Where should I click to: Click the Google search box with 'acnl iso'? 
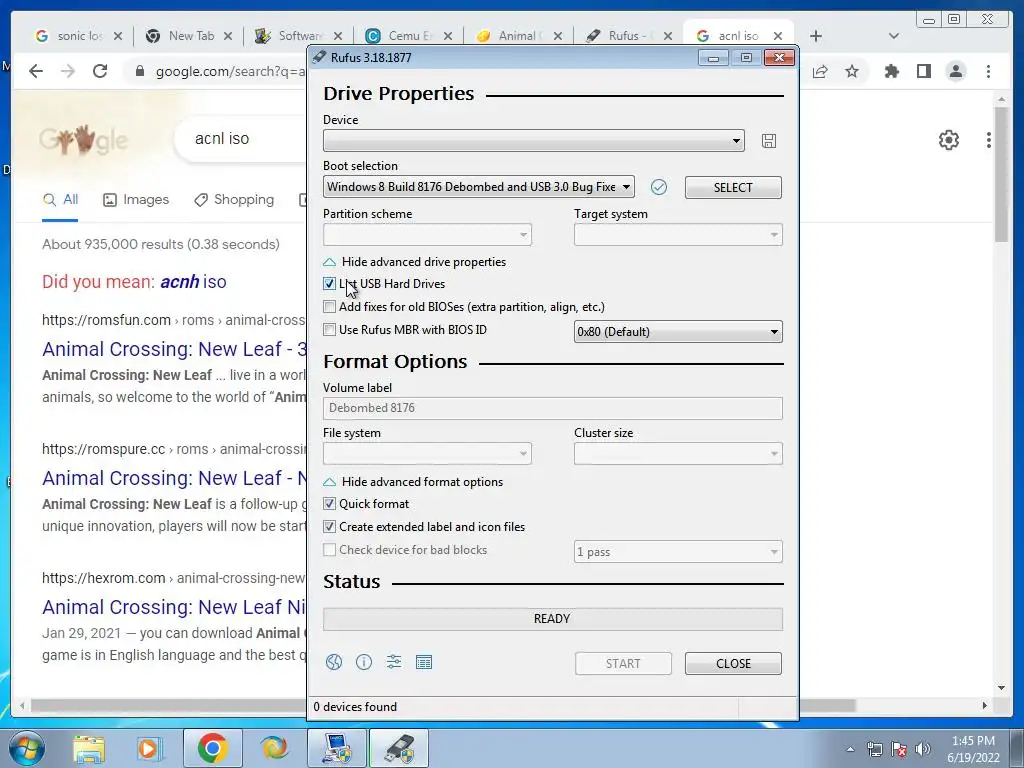[x=242, y=139]
